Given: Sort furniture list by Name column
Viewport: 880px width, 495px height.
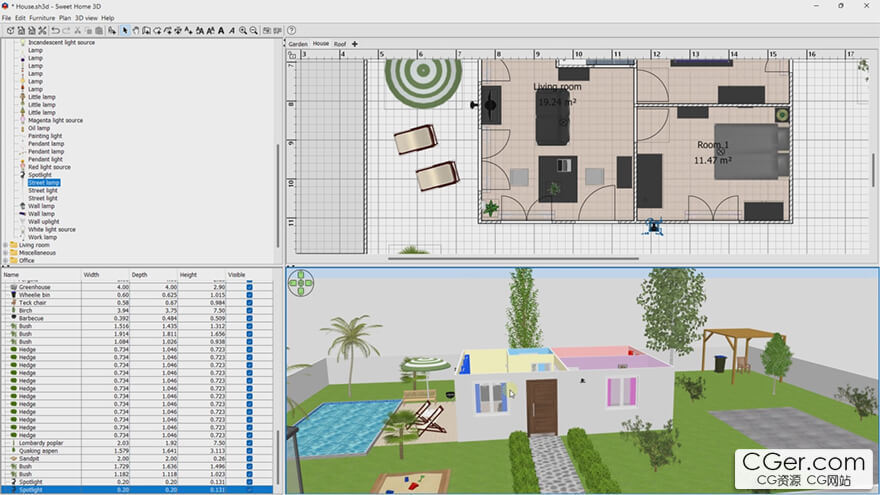Looking at the screenshot, I should pyautogui.click(x=42, y=275).
